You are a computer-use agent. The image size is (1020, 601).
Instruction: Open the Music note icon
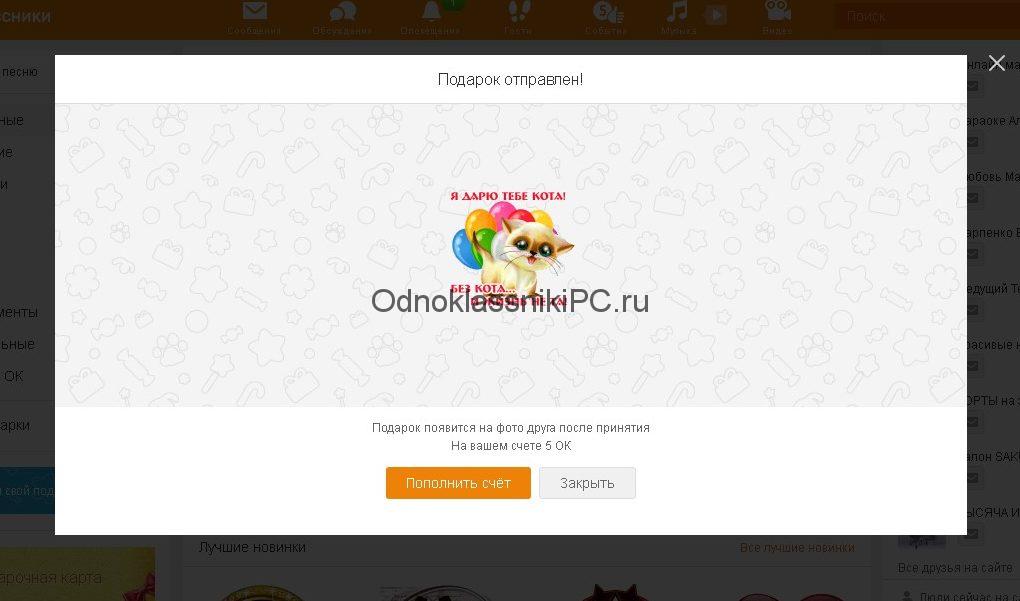point(677,12)
